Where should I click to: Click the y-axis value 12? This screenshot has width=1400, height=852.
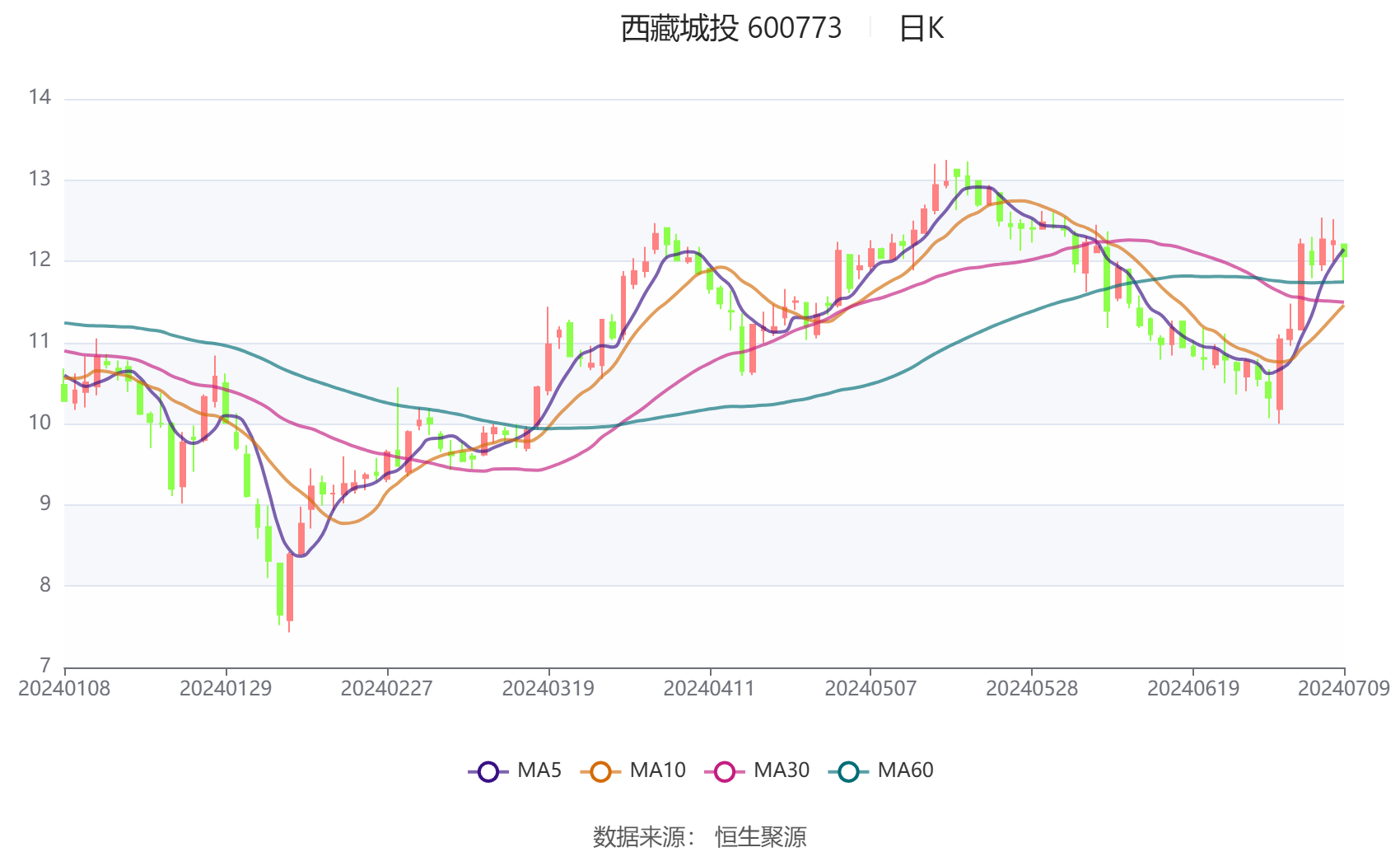40,260
